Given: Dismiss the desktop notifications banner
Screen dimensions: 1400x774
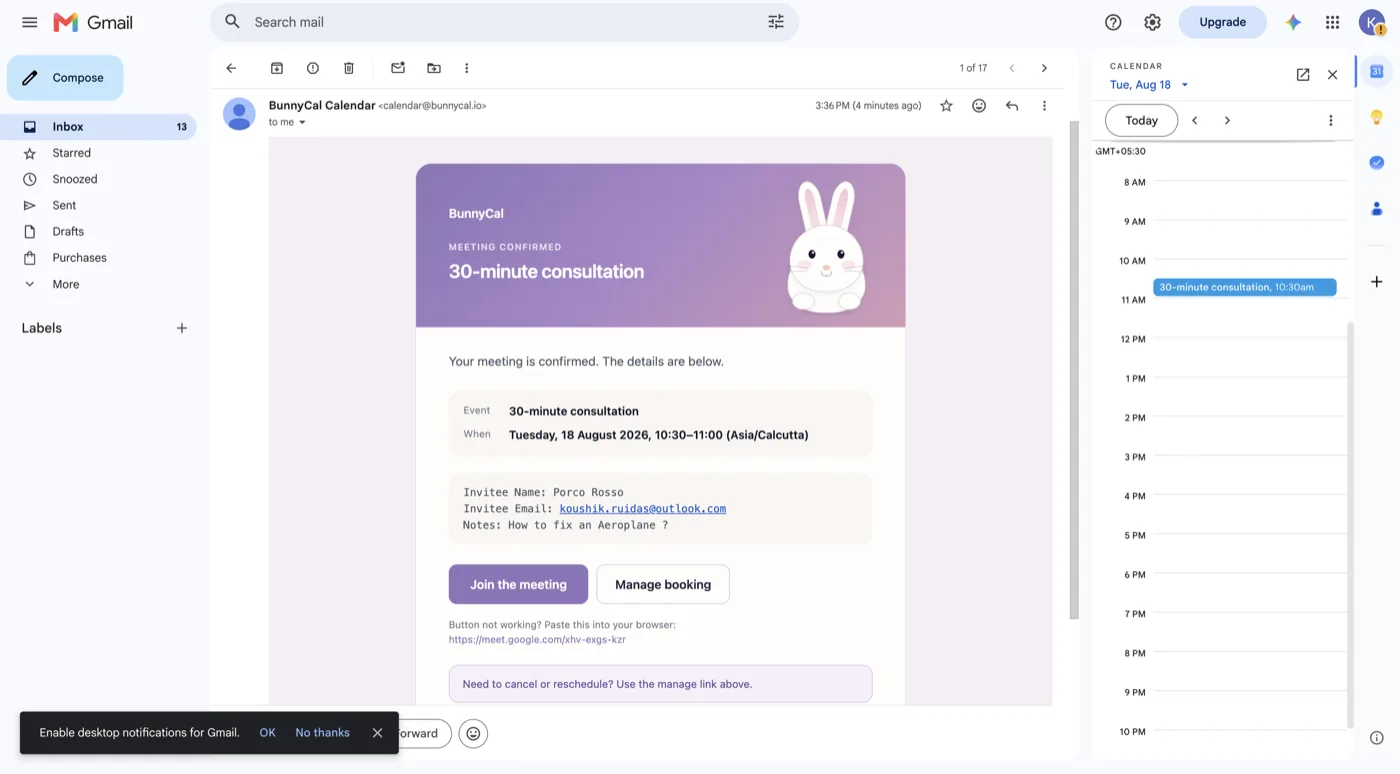Looking at the screenshot, I should tap(377, 733).
